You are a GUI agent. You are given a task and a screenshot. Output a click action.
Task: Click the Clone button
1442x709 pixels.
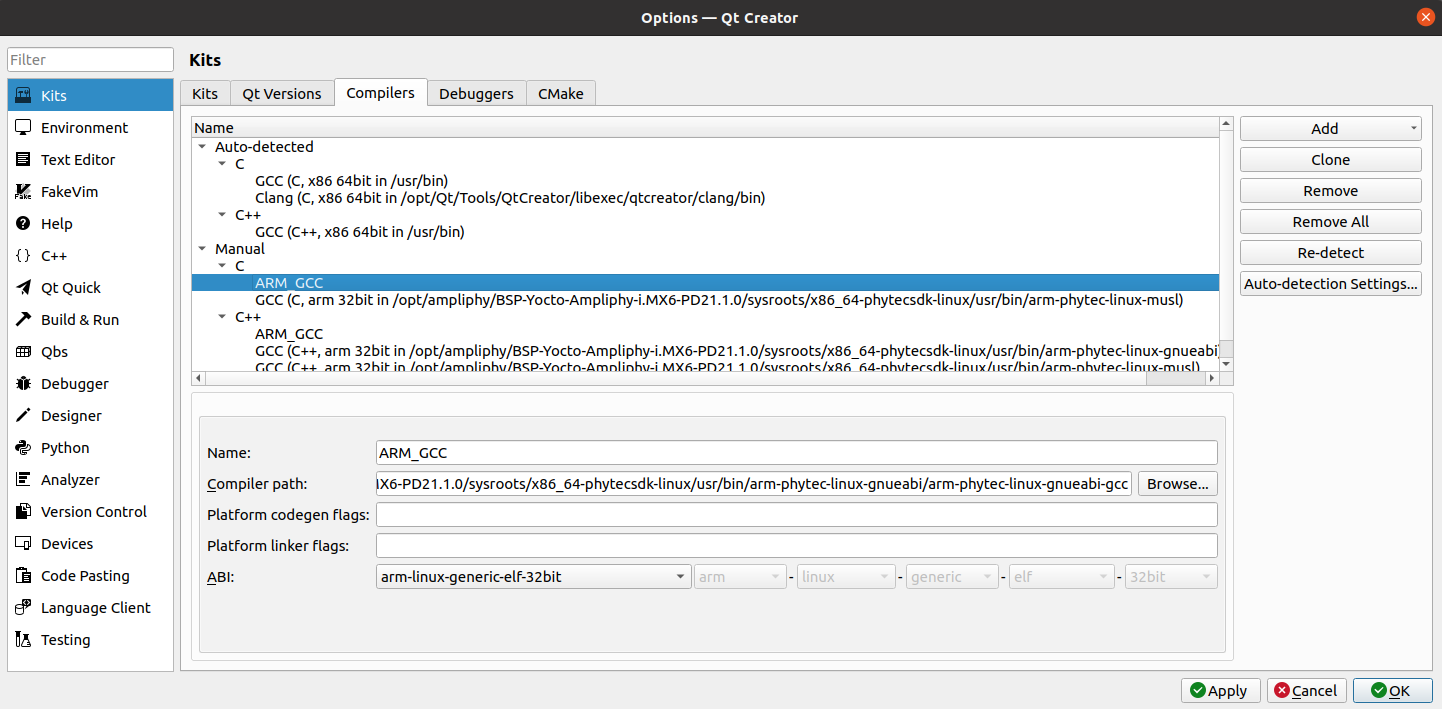coord(1330,160)
